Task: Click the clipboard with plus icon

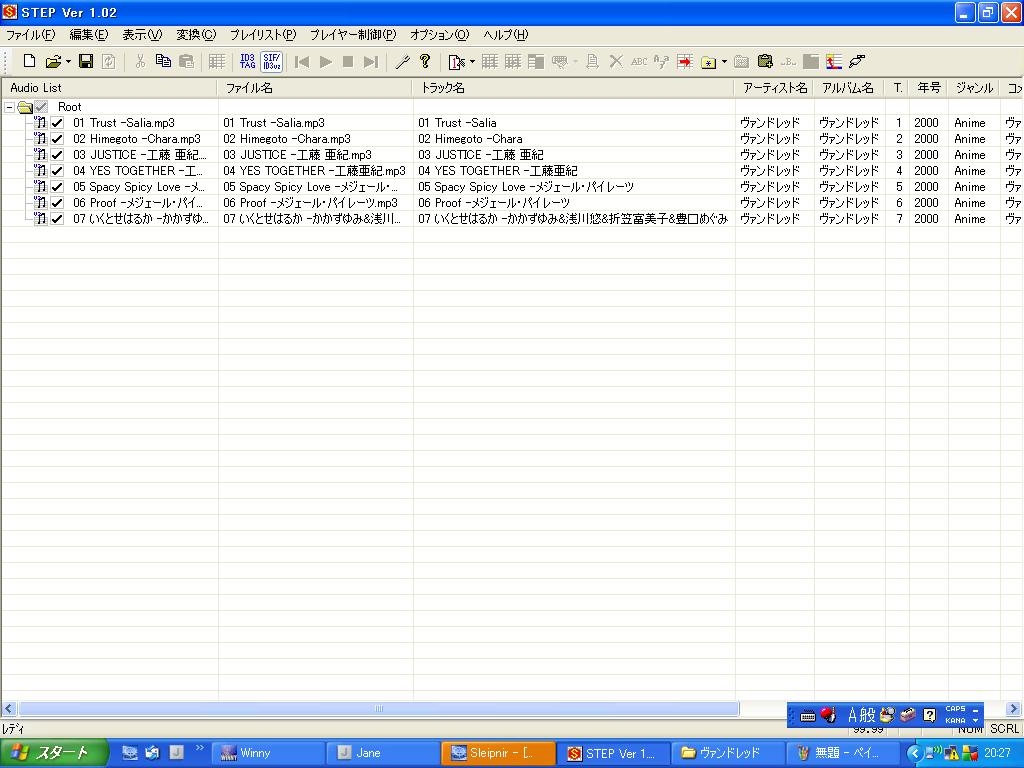Action: tap(765, 61)
